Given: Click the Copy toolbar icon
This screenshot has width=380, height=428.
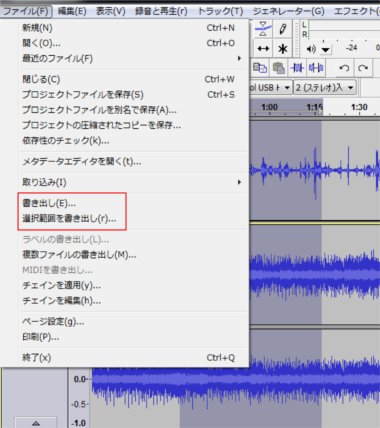Looking at the screenshot, I should [x=260, y=68].
